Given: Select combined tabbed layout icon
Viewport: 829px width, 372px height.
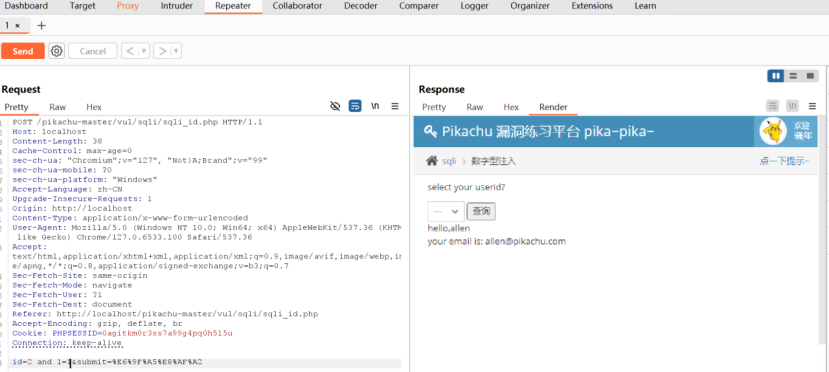Looking at the screenshot, I should [x=810, y=76].
